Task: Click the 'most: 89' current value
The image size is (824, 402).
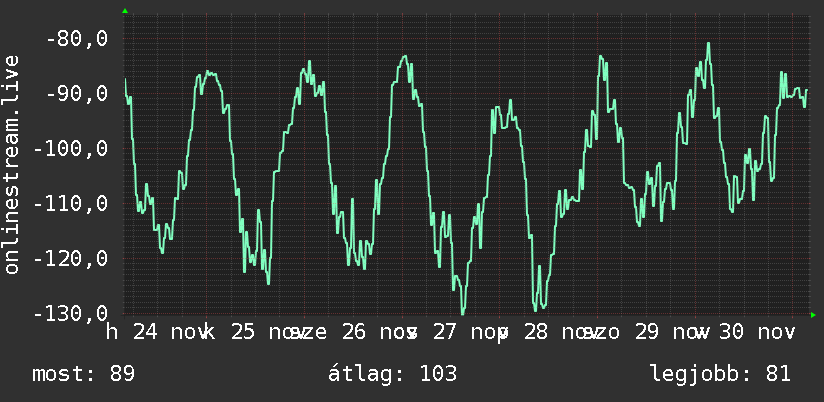Action: (84, 374)
